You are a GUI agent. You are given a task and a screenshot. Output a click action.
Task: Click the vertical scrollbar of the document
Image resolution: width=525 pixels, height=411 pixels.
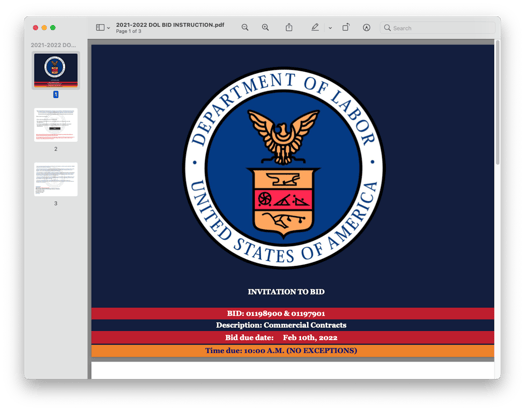(498, 102)
